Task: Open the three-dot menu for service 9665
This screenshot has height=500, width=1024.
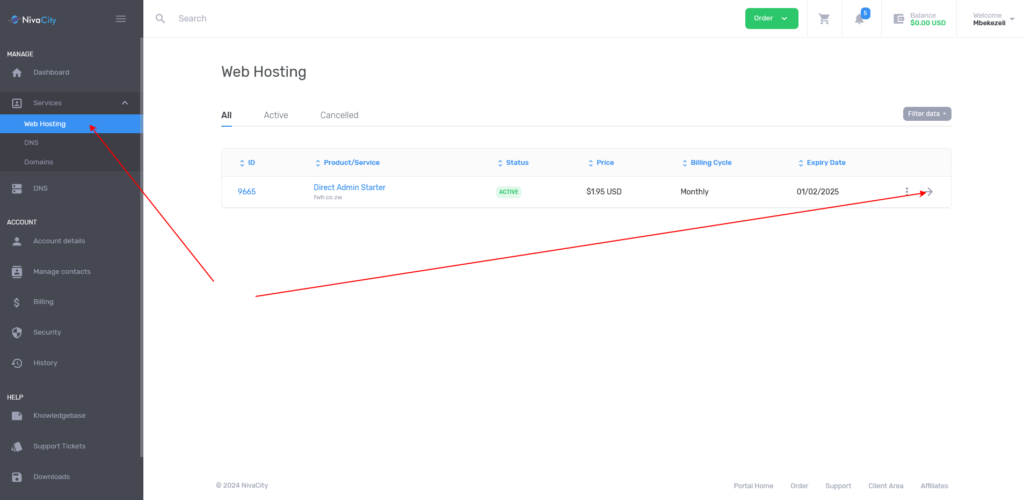Action: click(906, 192)
